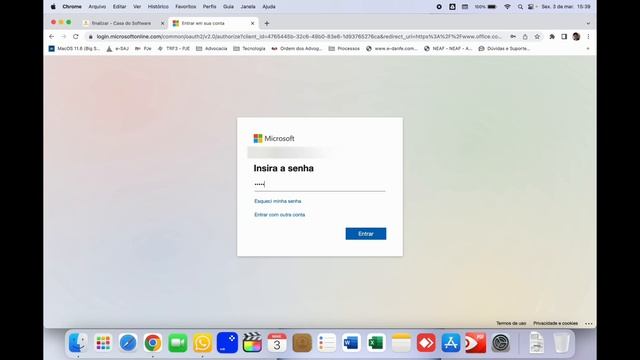Click the share page icon

pos(525,36)
